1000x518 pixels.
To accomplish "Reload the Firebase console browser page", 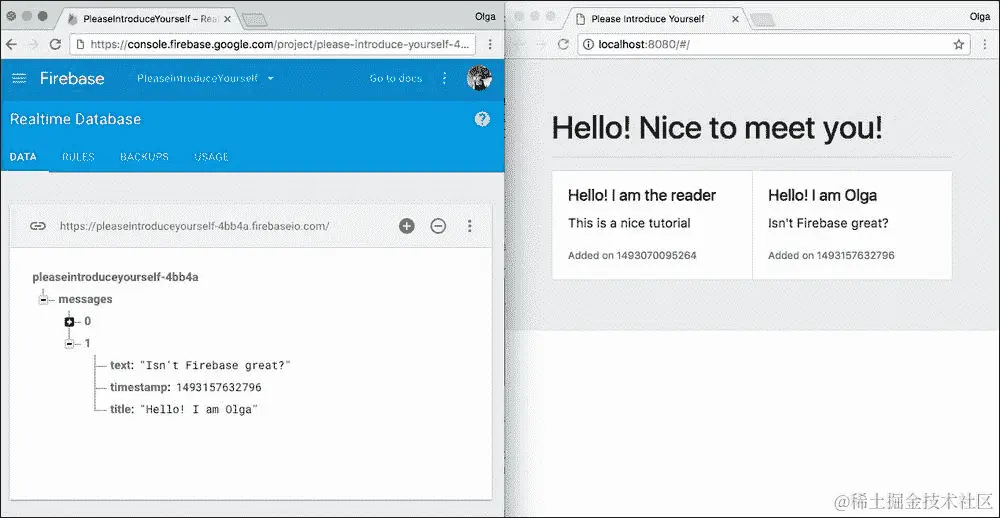I will click(x=55, y=44).
